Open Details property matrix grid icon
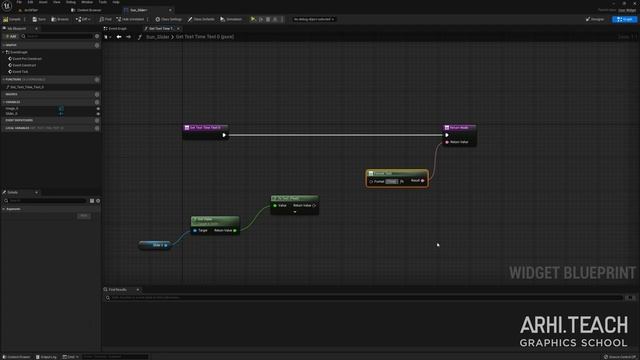The height and width of the screenshot is (360, 640). tap(92, 201)
